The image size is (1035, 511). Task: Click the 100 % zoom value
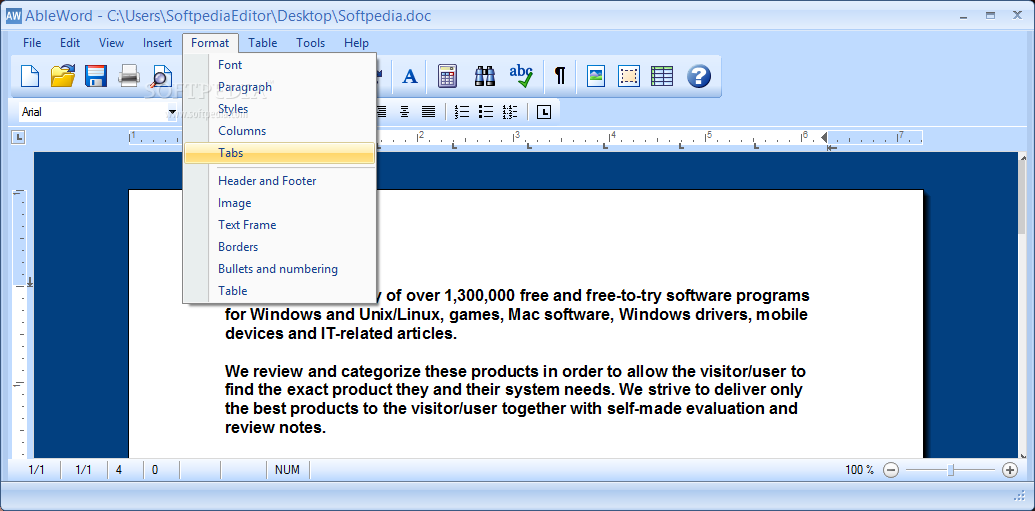(859, 470)
